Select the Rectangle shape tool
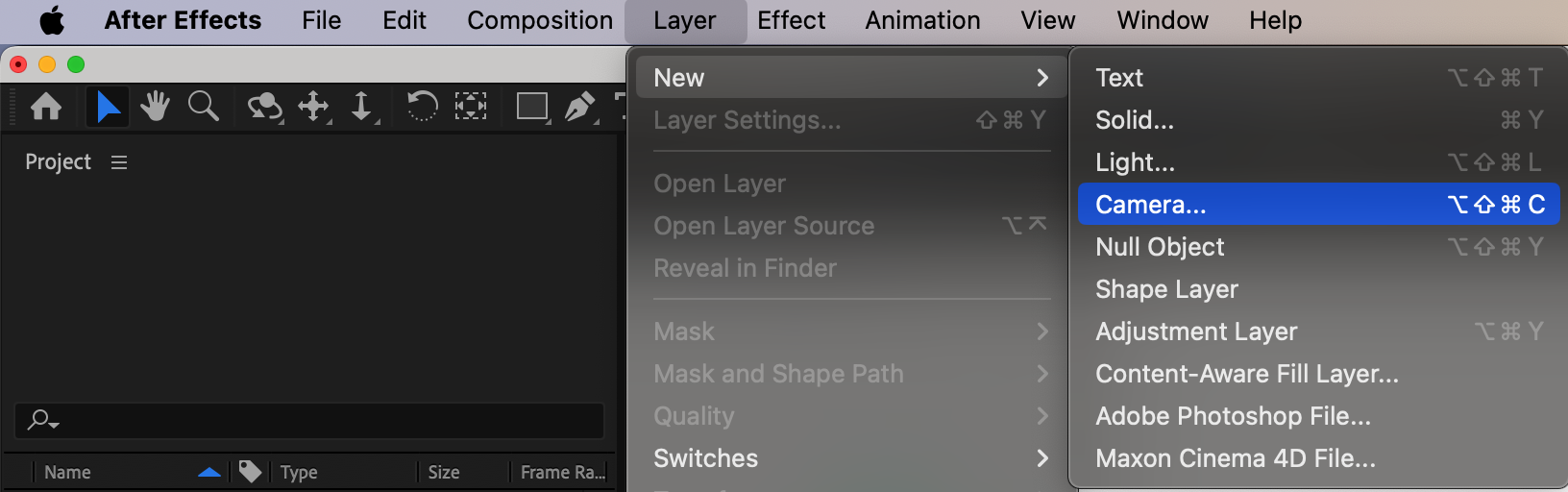1568x492 pixels. 532,107
